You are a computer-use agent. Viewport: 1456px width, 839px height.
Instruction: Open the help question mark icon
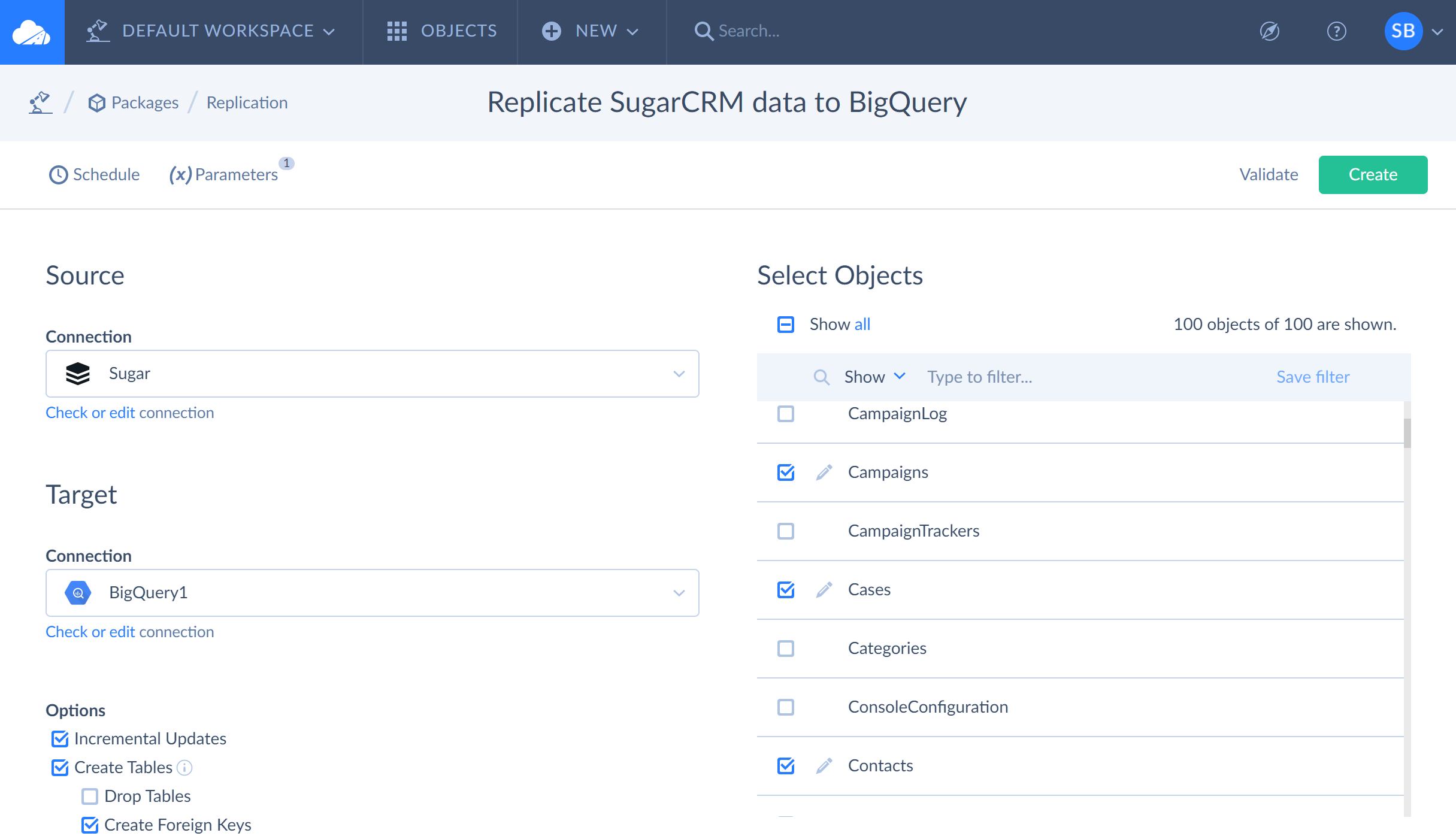pos(1336,31)
